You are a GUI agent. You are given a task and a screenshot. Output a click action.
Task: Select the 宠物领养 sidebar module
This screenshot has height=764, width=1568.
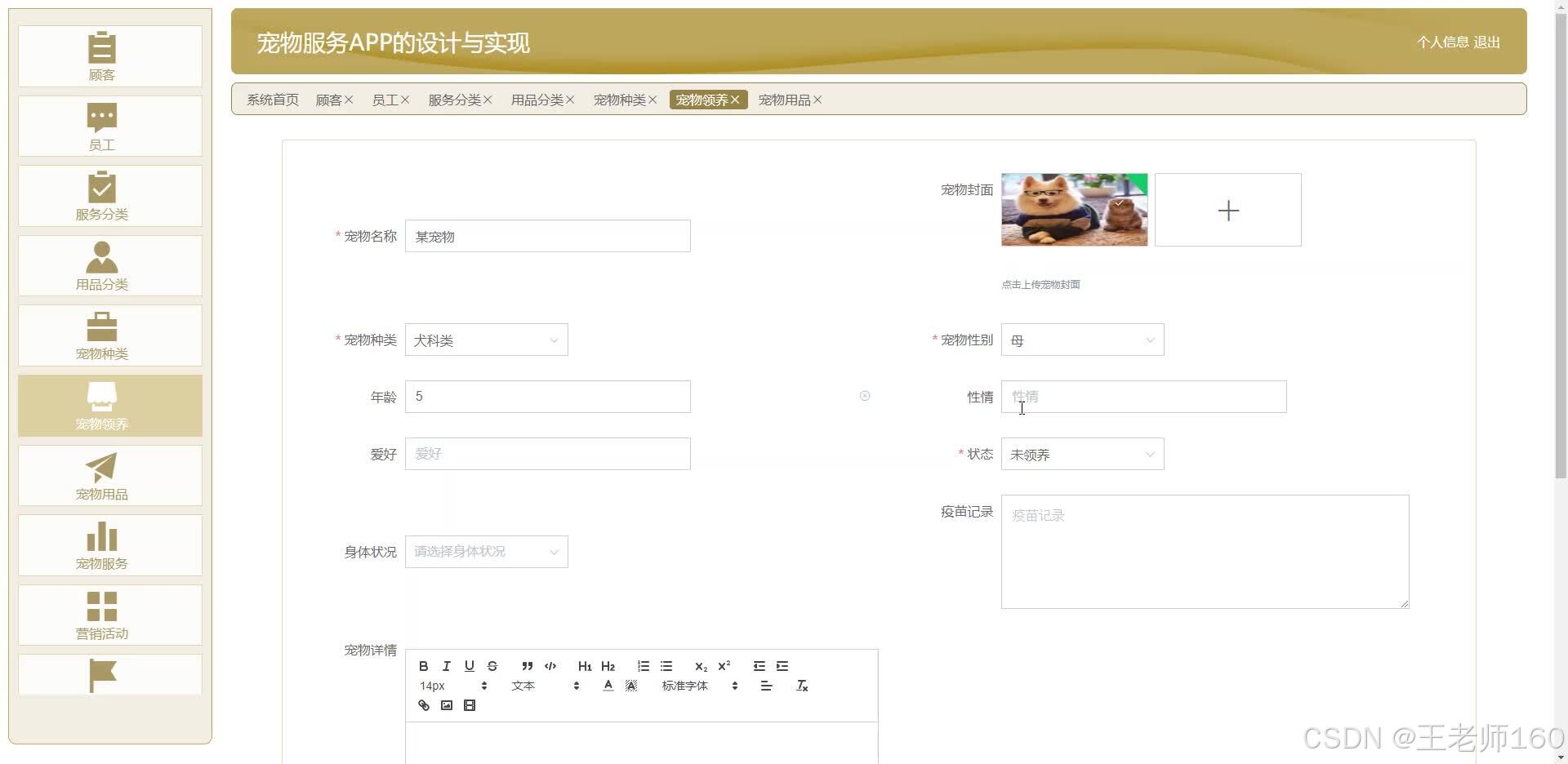tap(110, 406)
